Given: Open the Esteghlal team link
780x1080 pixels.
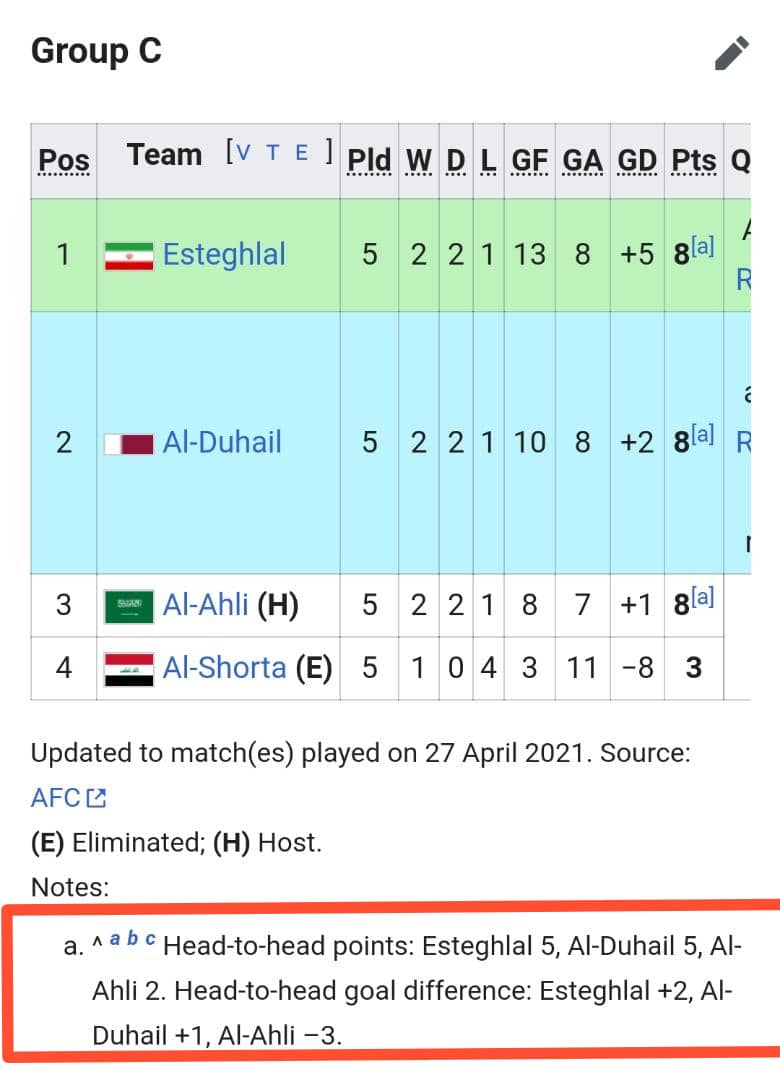Looking at the screenshot, I should (224, 255).
